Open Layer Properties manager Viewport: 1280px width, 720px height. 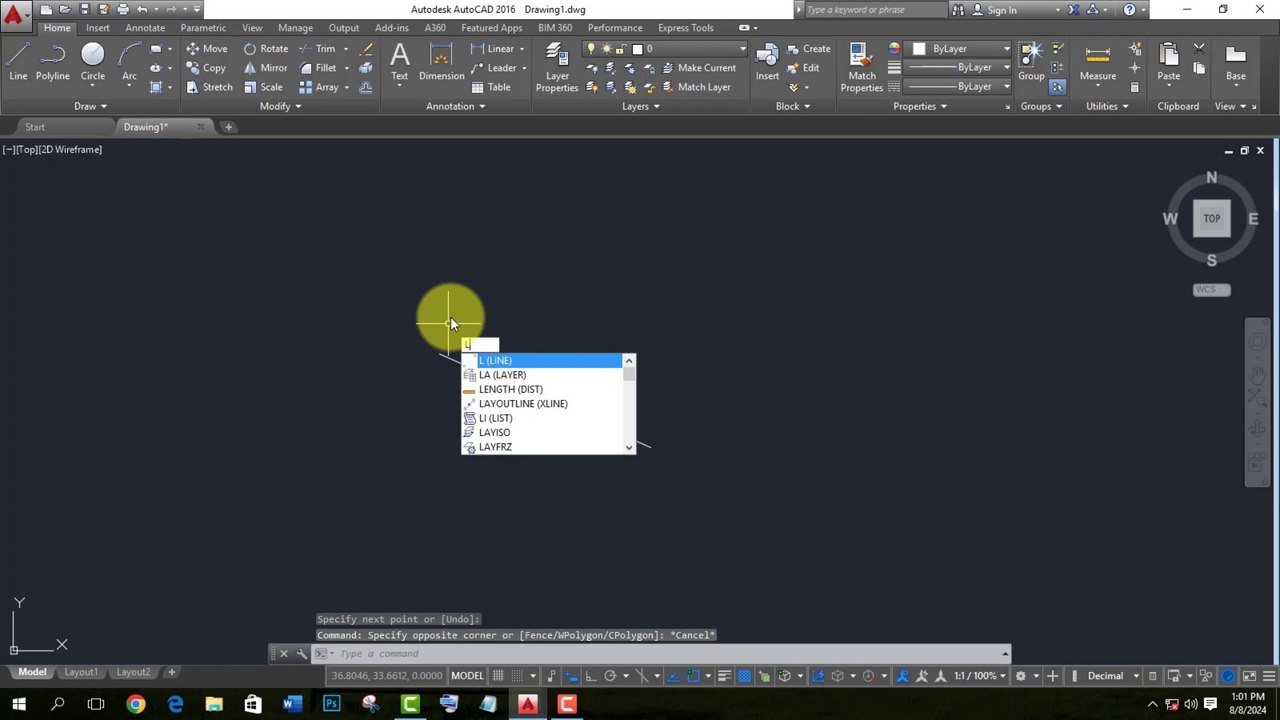[x=557, y=68]
